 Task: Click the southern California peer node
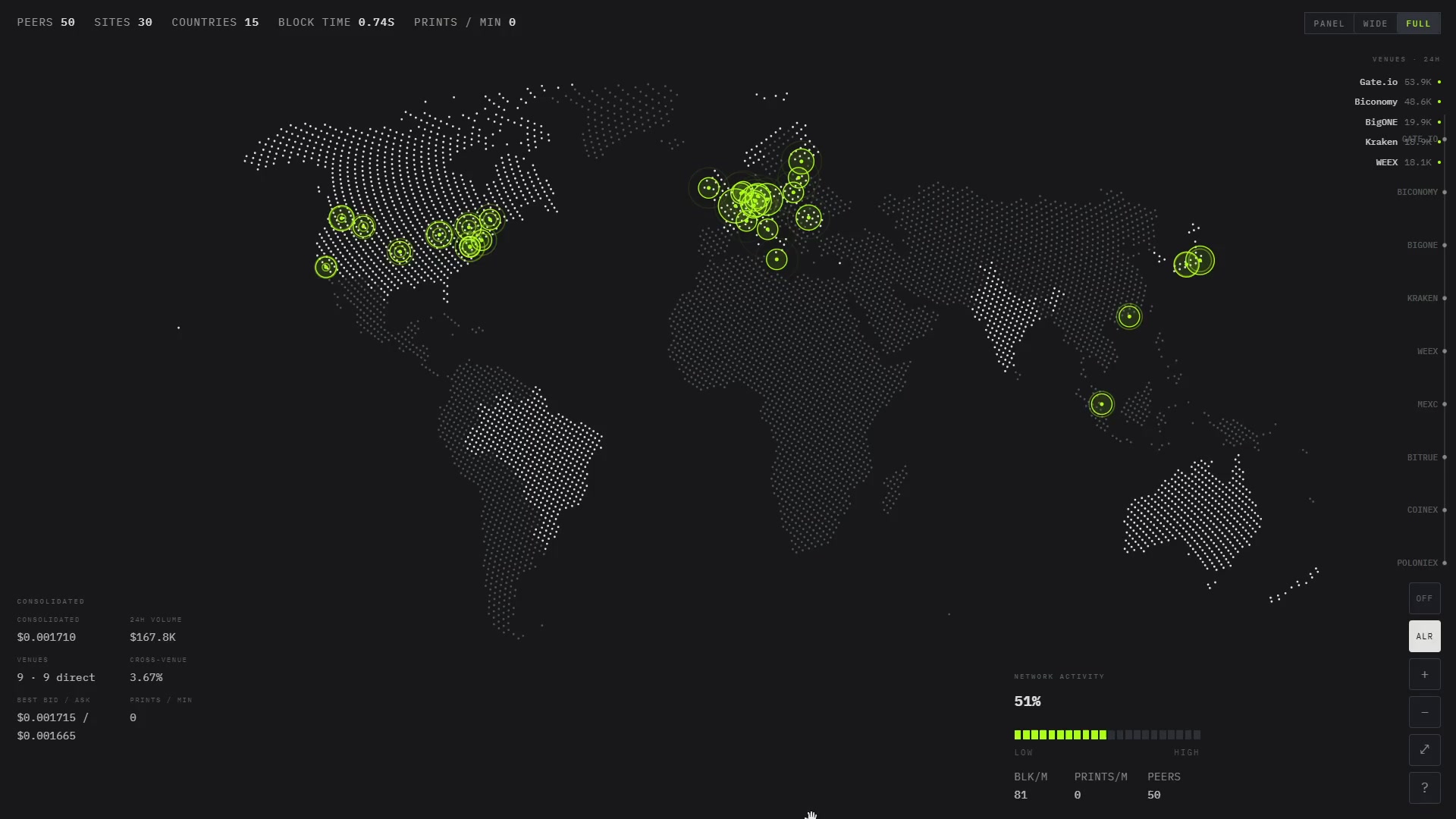pyautogui.click(x=326, y=267)
